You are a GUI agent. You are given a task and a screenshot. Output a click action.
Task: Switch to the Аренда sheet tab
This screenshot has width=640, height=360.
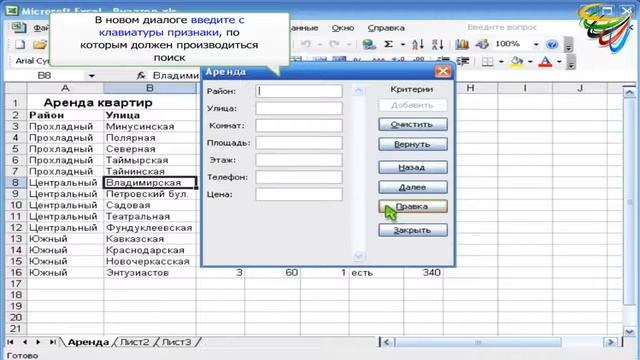click(x=88, y=342)
